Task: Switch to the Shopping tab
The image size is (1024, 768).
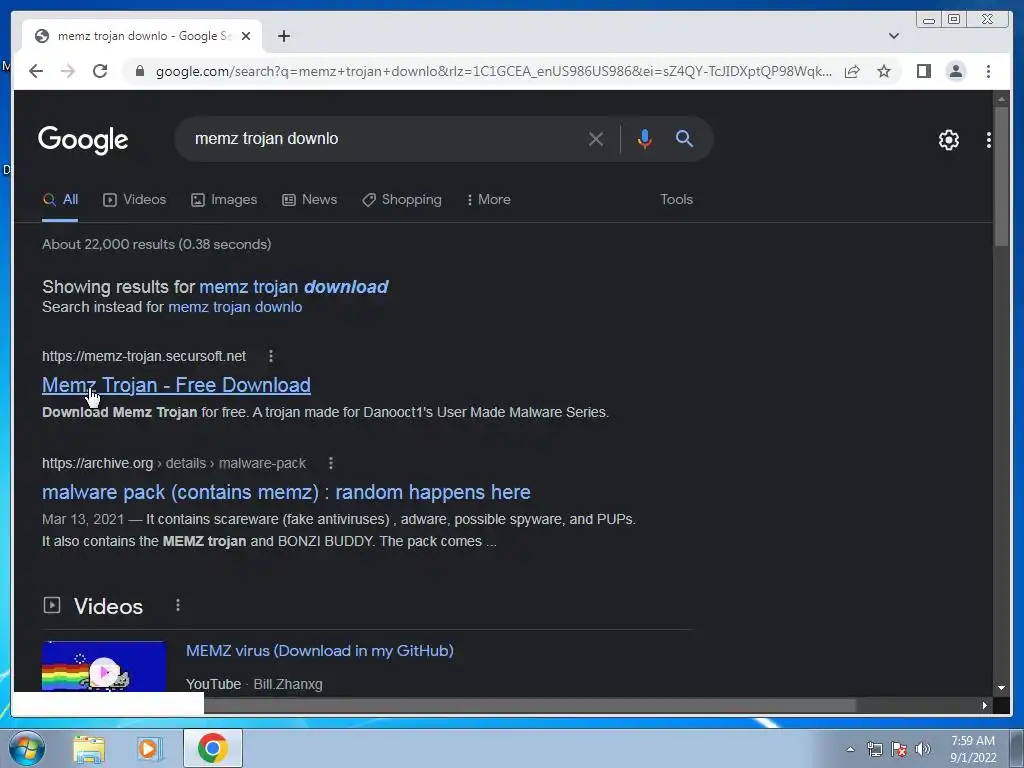Action: (402, 199)
